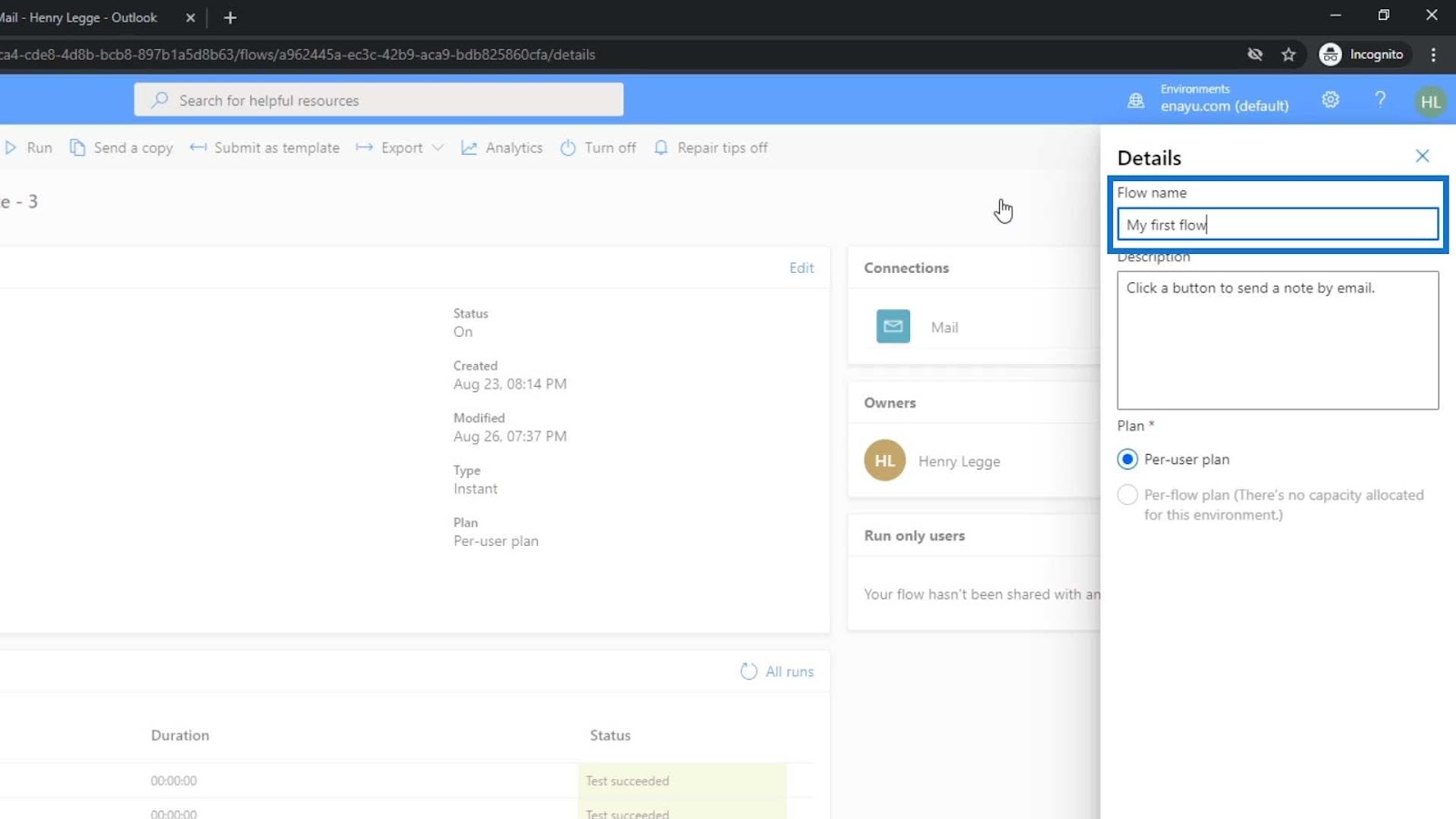
Task: Click the Edit link in details card
Action: point(802,268)
